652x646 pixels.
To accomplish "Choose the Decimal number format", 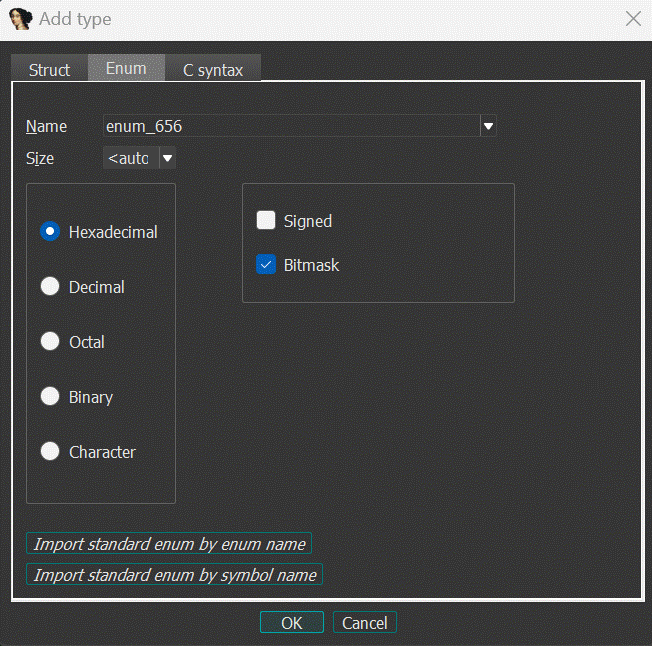I will (50, 287).
